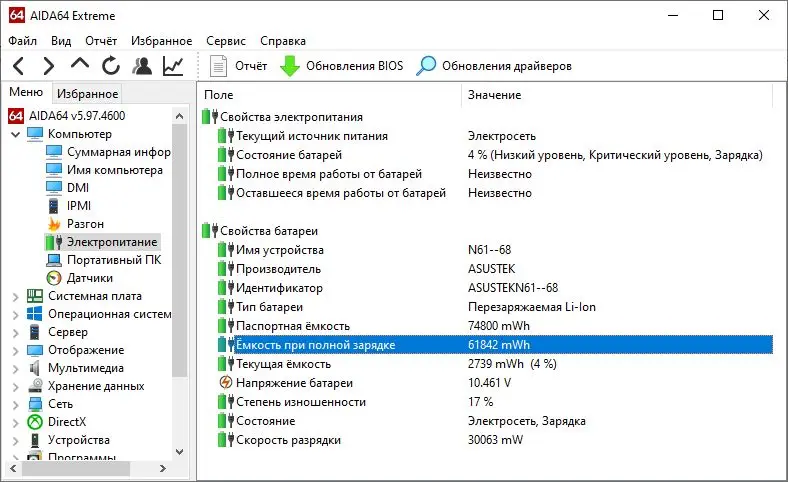Click the sidebar scroll down arrow
This screenshot has width=788, height=482.
pyautogui.click(x=179, y=451)
